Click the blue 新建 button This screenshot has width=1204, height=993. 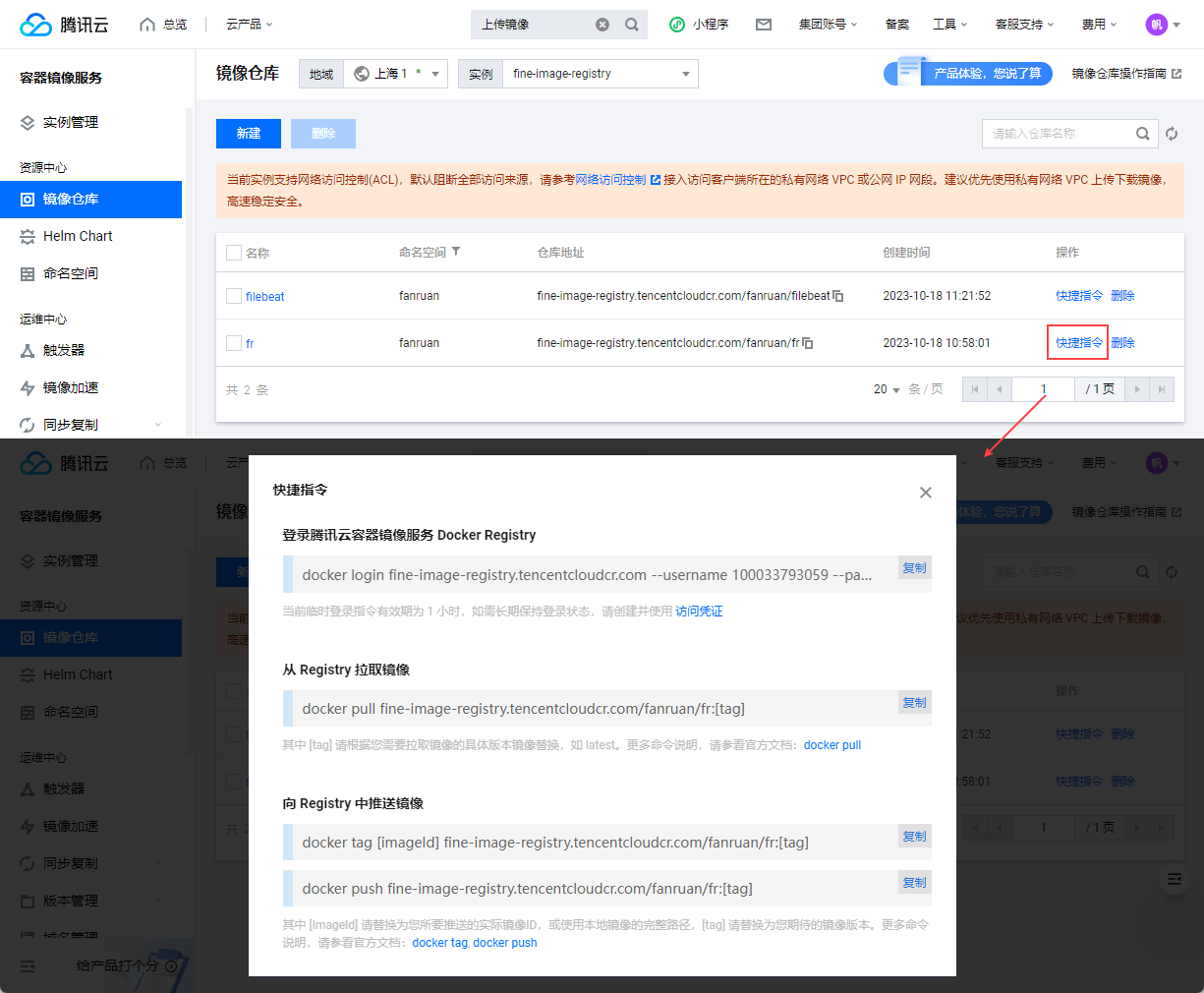(x=249, y=134)
